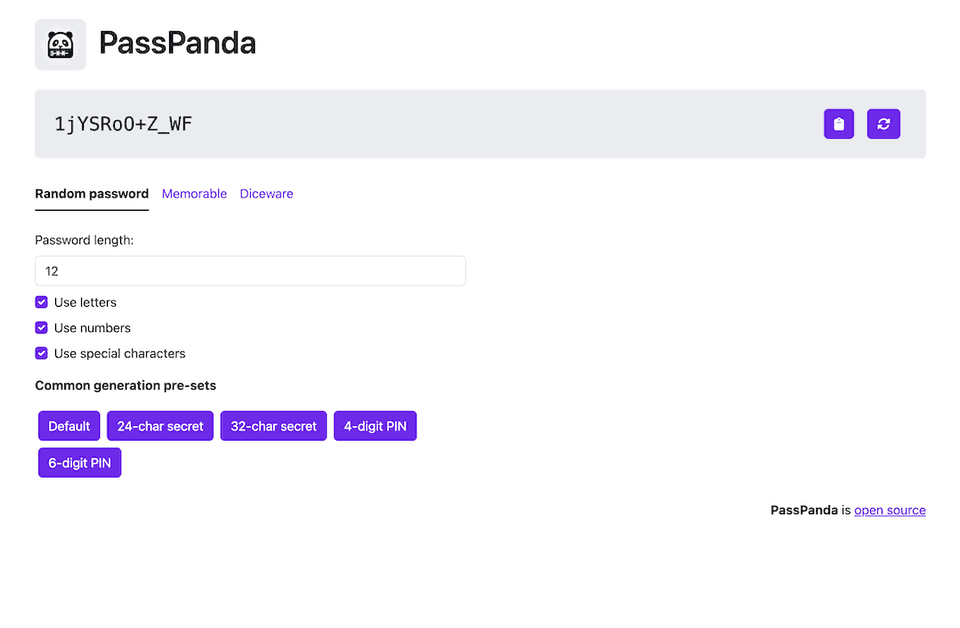Image resolution: width=960 pixels, height=628 pixels.
Task: Apply the Default preset
Action: tap(69, 426)
